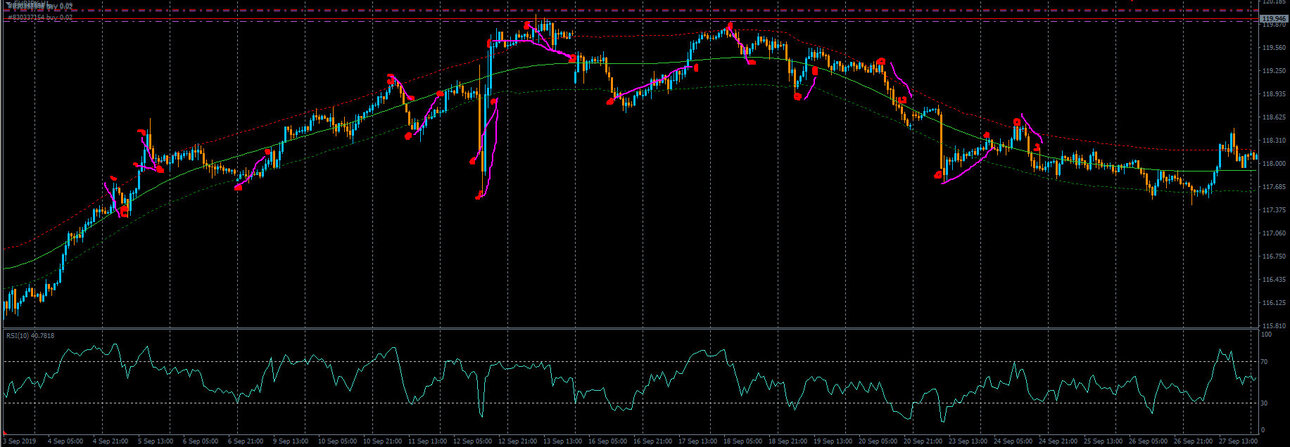1290x447 pixels.
Task: Click price scale value 116.750
Action: [1273, 256]
